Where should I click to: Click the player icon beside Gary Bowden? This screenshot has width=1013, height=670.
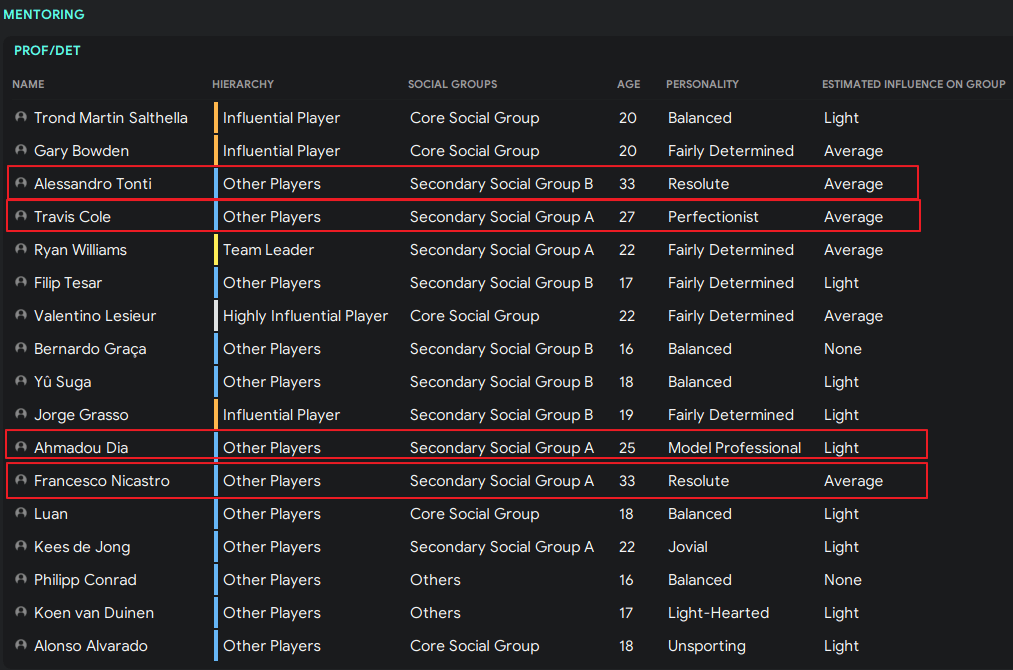point(21,150)
